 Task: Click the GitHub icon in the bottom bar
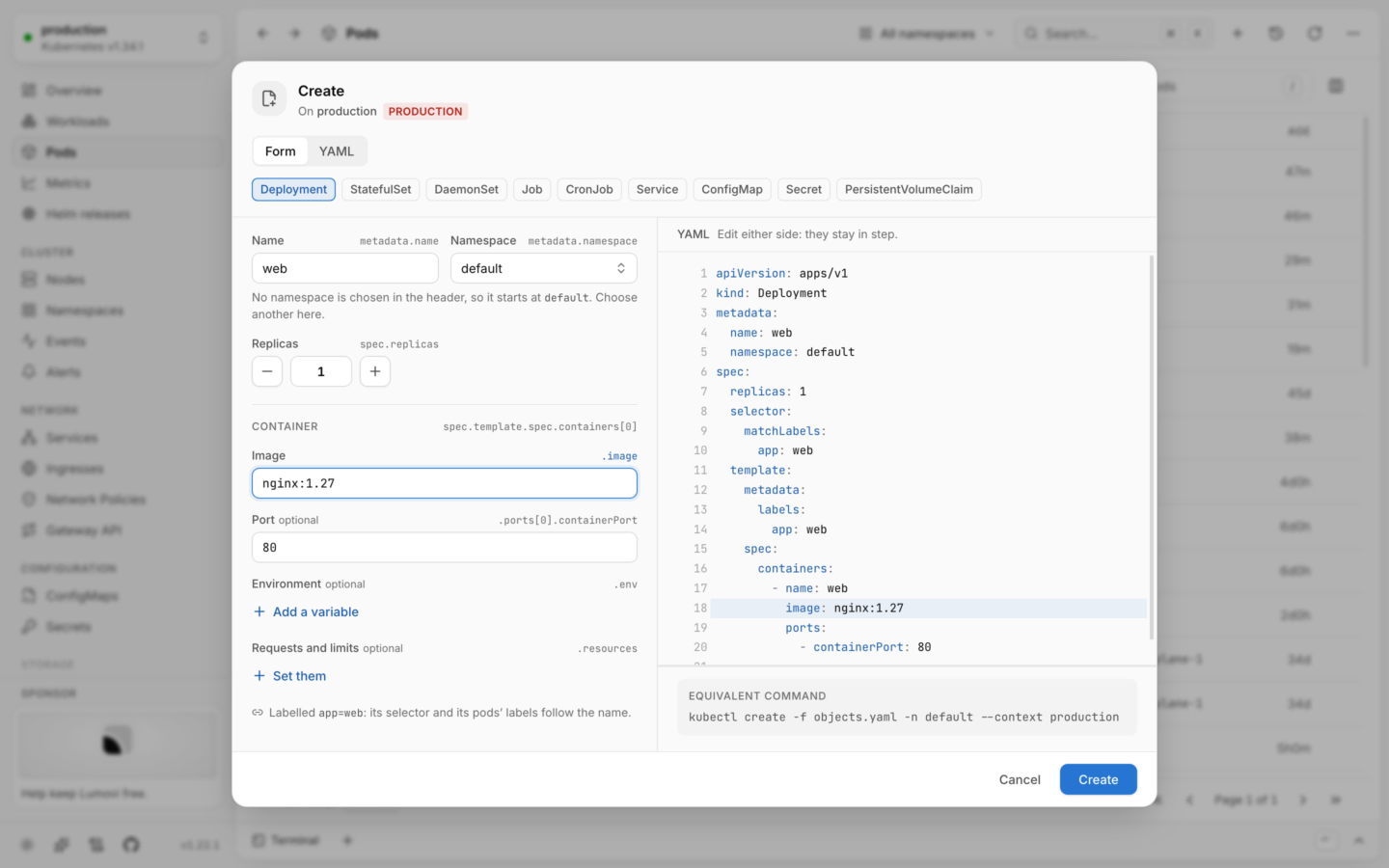(x=131, y=845)
